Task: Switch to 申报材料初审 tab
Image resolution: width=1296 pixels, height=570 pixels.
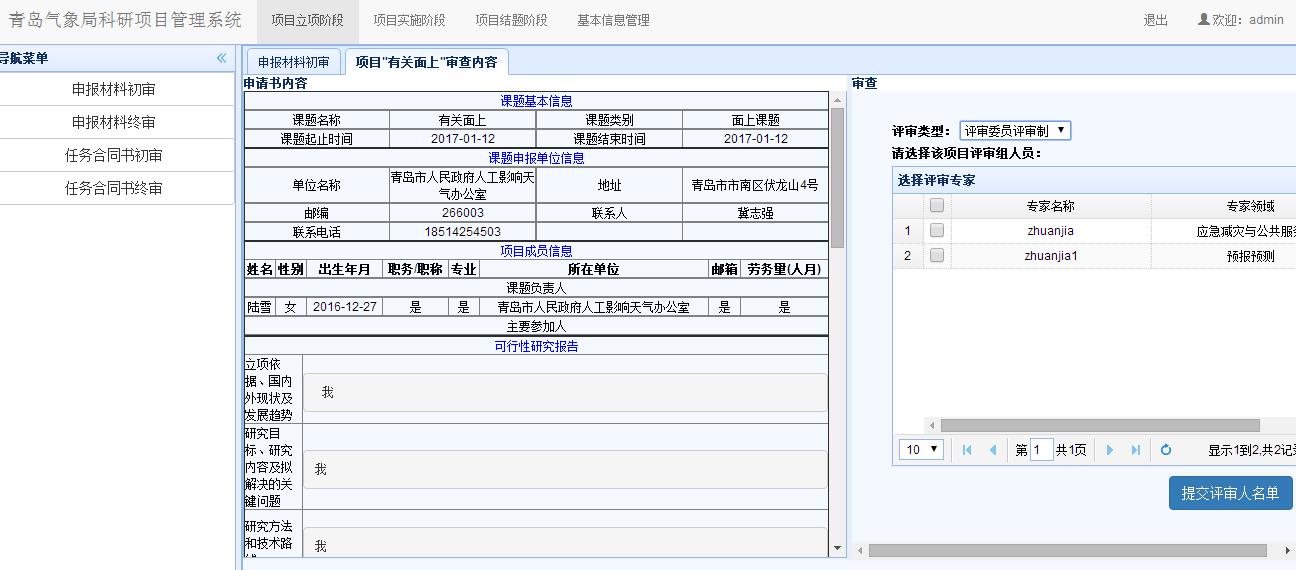Action: point(294,62)
